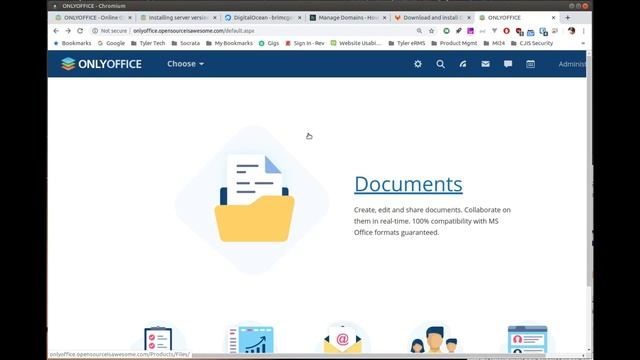
Task: Open the Product Mgmt bookmarks folder
Action: tap(454, 43)
